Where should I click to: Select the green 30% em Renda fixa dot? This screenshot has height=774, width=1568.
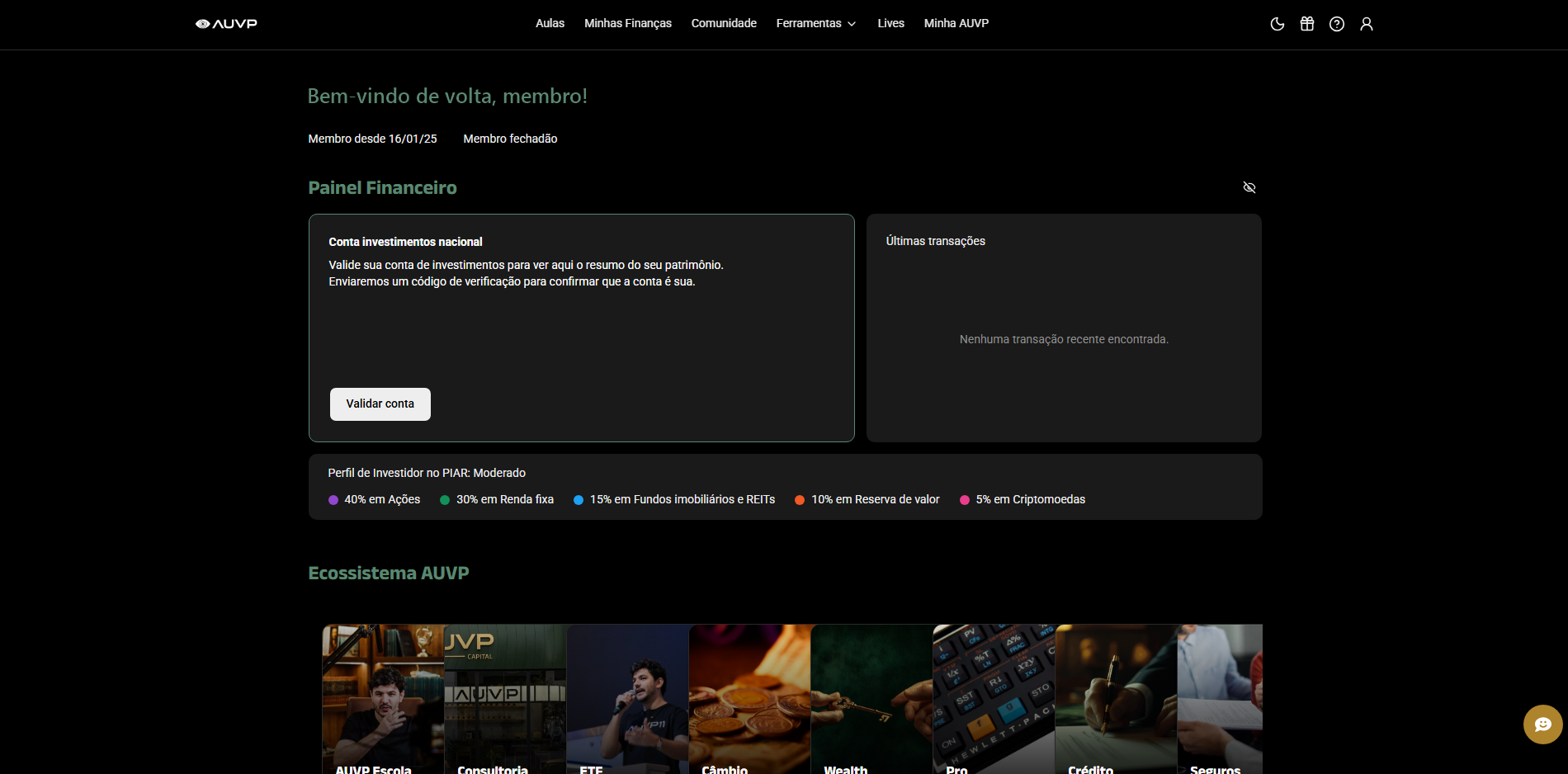(445, 500)
